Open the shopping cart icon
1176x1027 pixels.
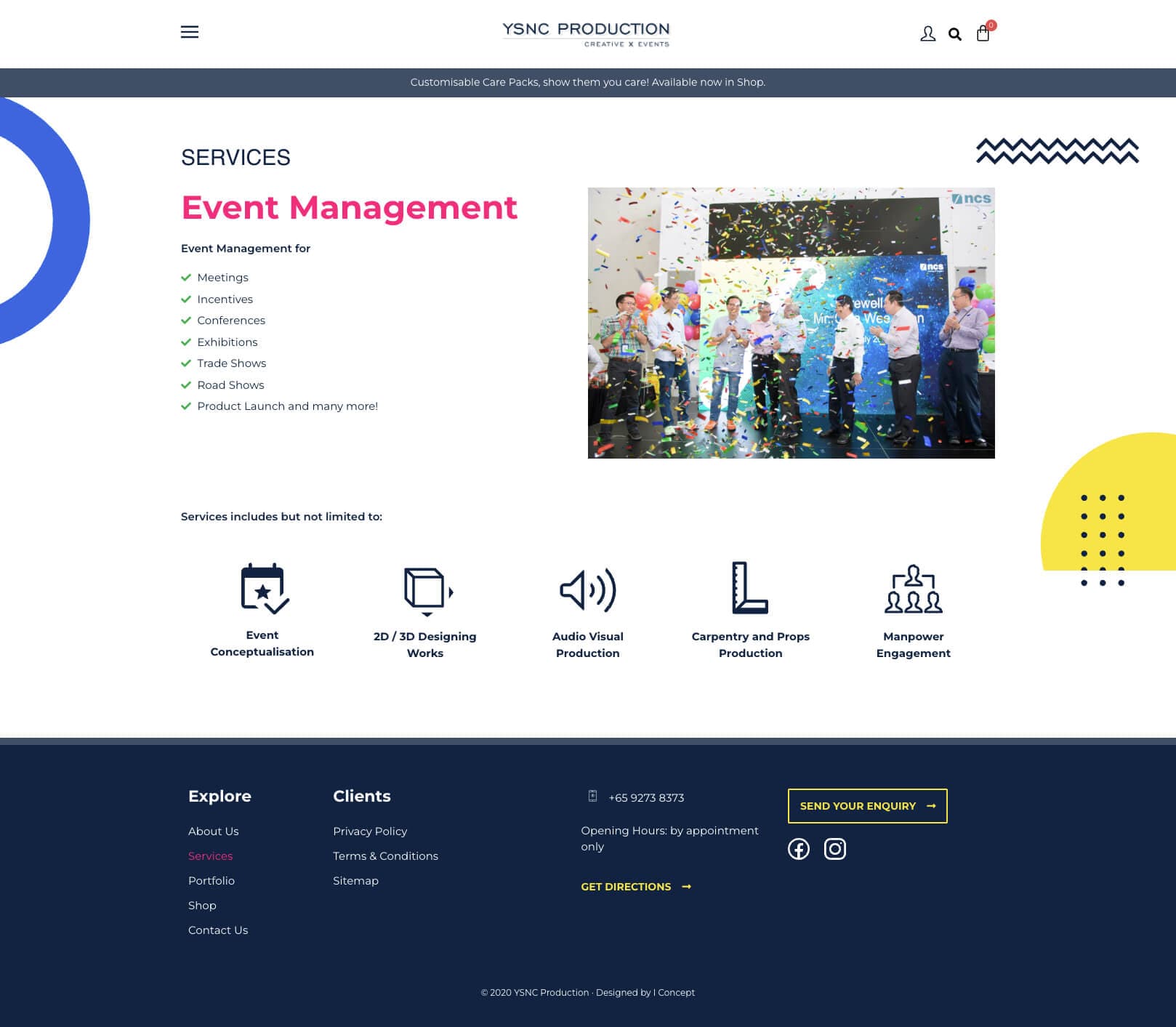[984, 32]
